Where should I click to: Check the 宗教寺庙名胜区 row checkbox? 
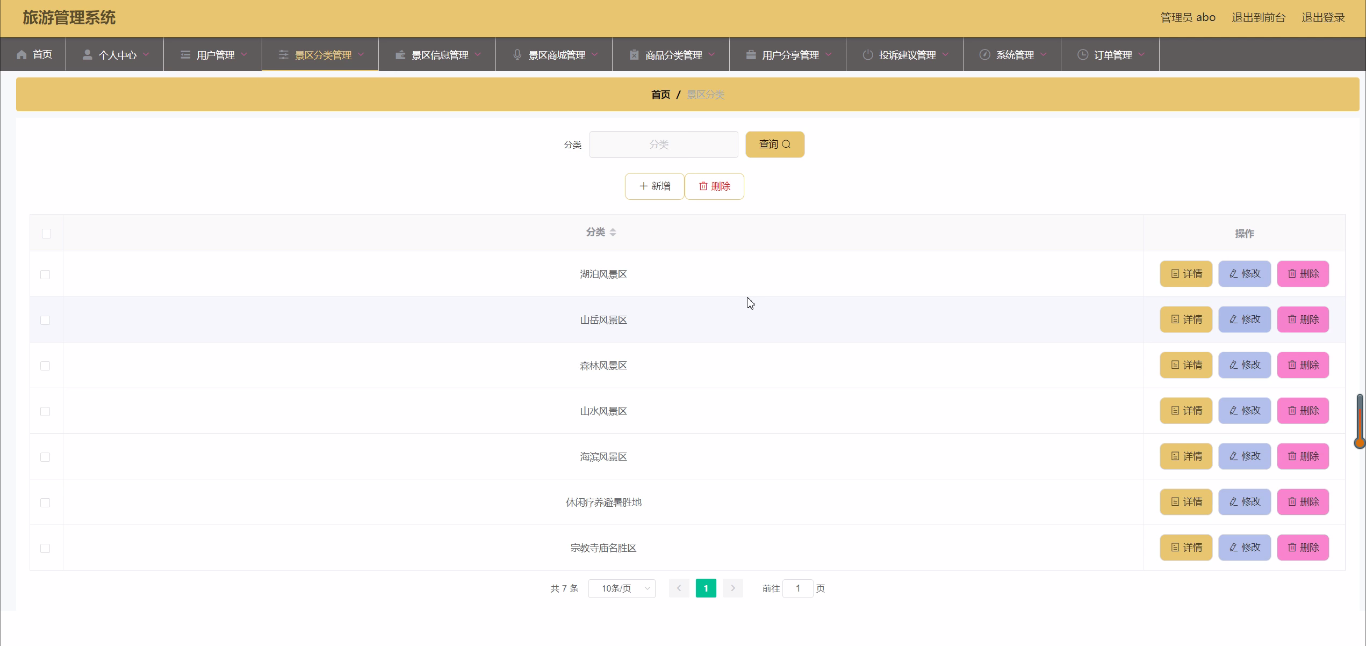click(45, 548)
